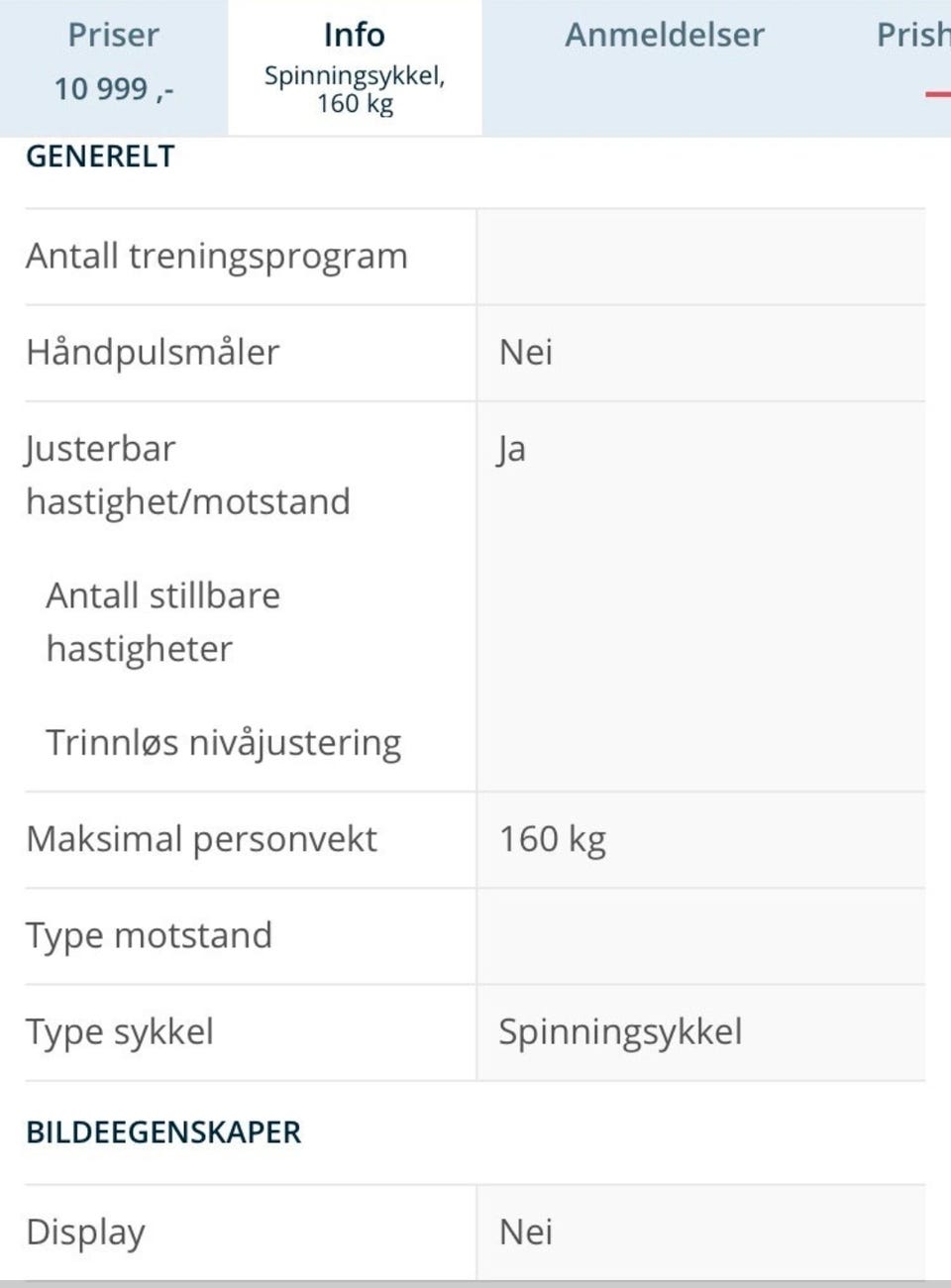This screenshot has height=1288, width=951.
Task: Click the Ja value for adjustable resistance
Action: pos(511,449)
